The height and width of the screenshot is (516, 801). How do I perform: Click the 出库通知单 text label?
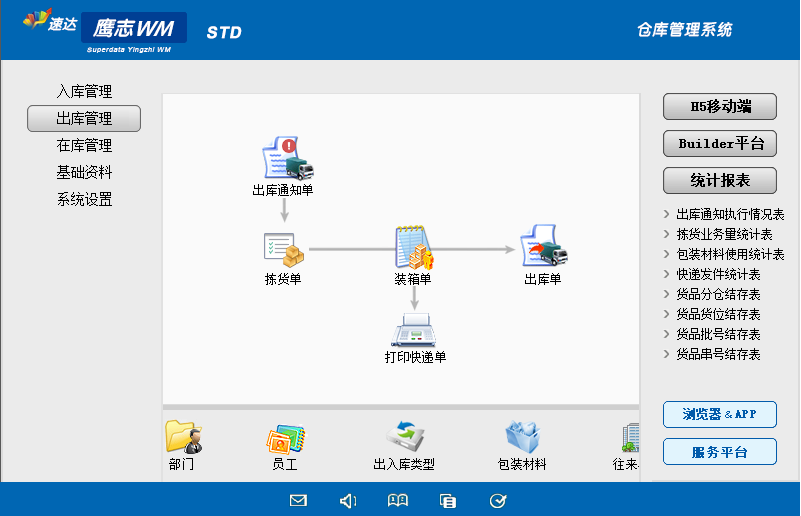pyautogui.click(x=282, y=191)
